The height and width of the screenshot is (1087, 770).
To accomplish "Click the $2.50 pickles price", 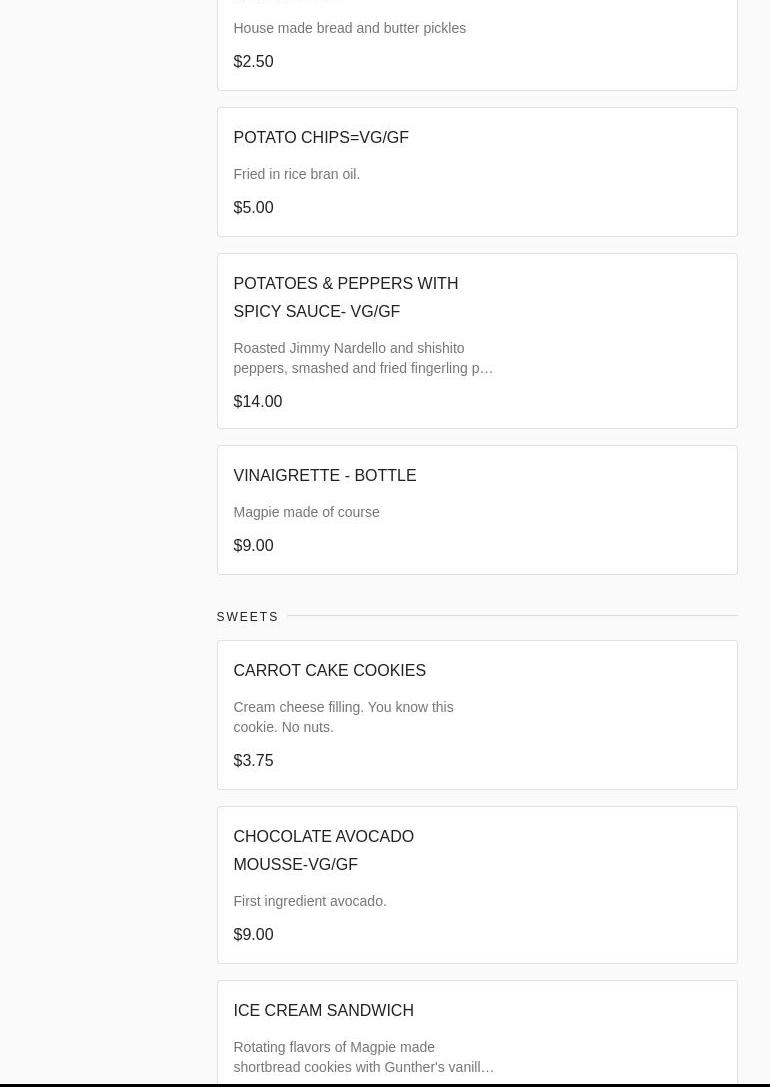I will click(253, 62).
